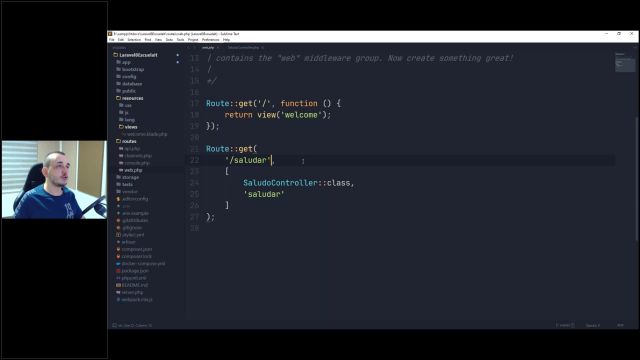Click the Sublime Text title bar app icon
This screenshot has height=360, width=640.
click(110, 34)
